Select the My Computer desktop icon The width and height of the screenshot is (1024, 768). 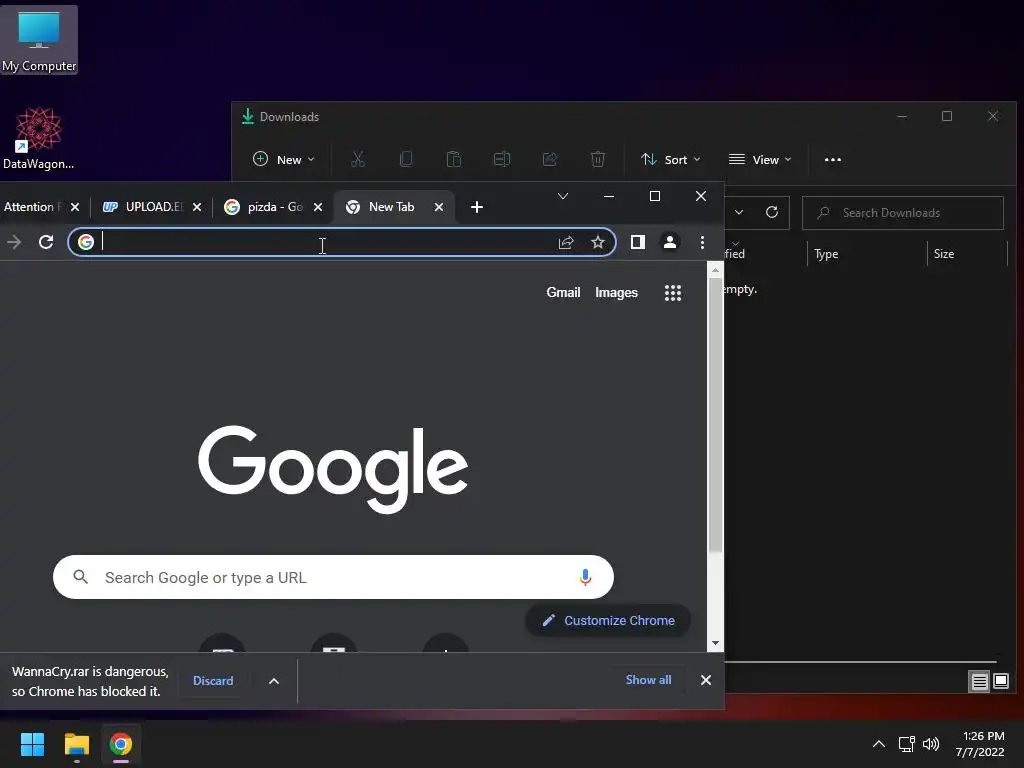coord(39,40)
